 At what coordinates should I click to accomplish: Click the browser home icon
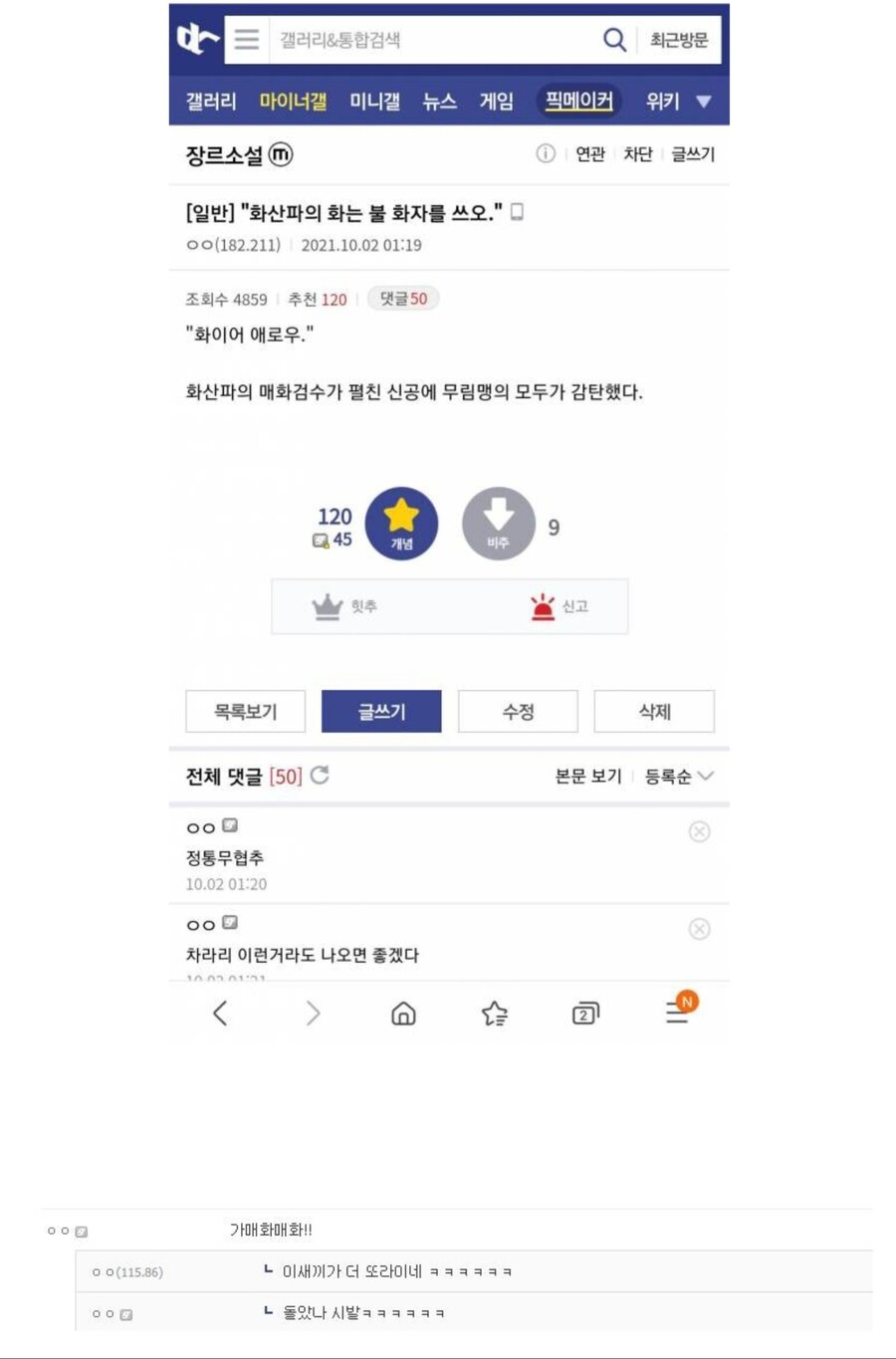coord(403,1014)
